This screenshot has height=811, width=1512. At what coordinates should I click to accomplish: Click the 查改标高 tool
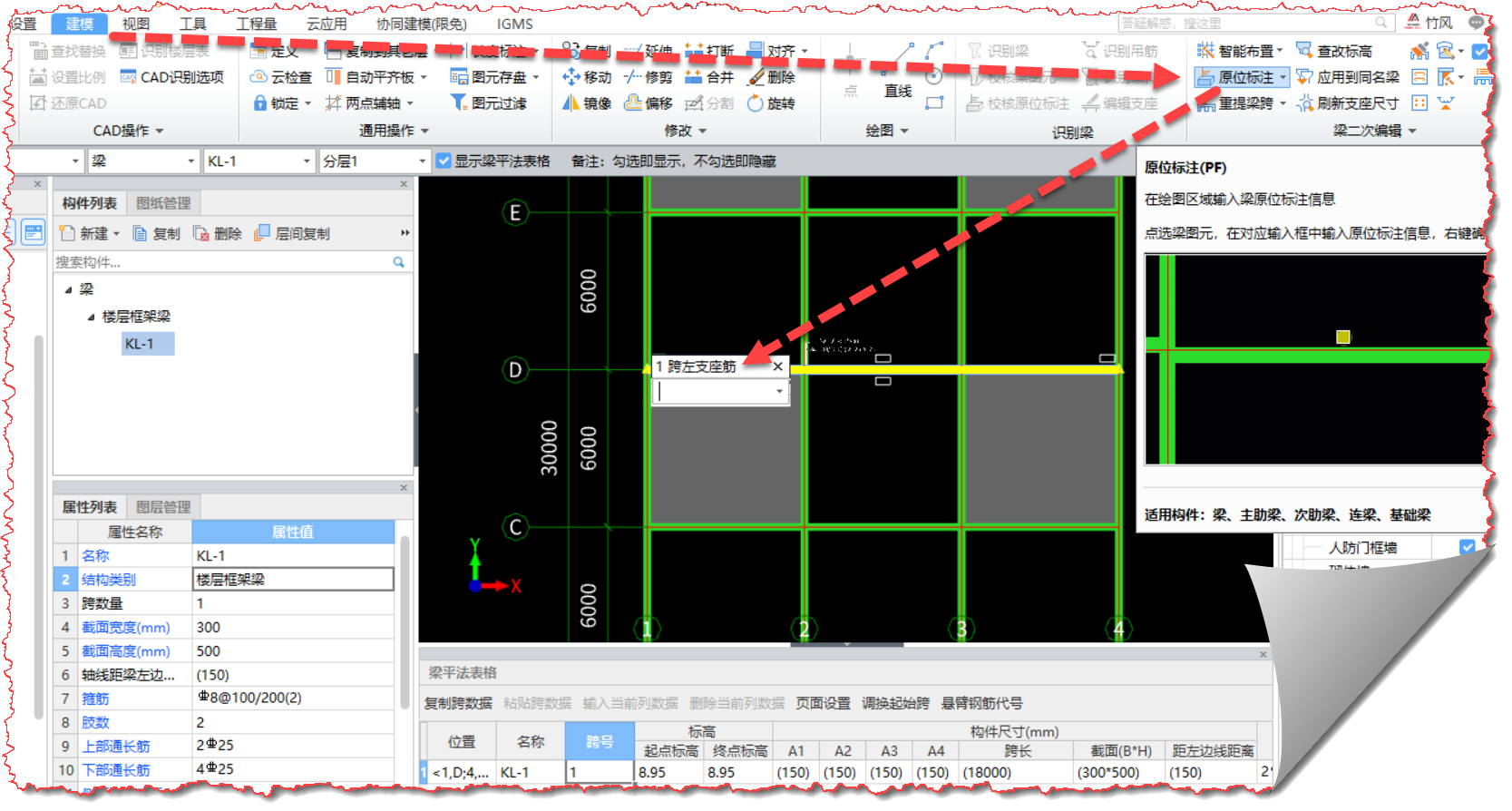[1334, 51]
